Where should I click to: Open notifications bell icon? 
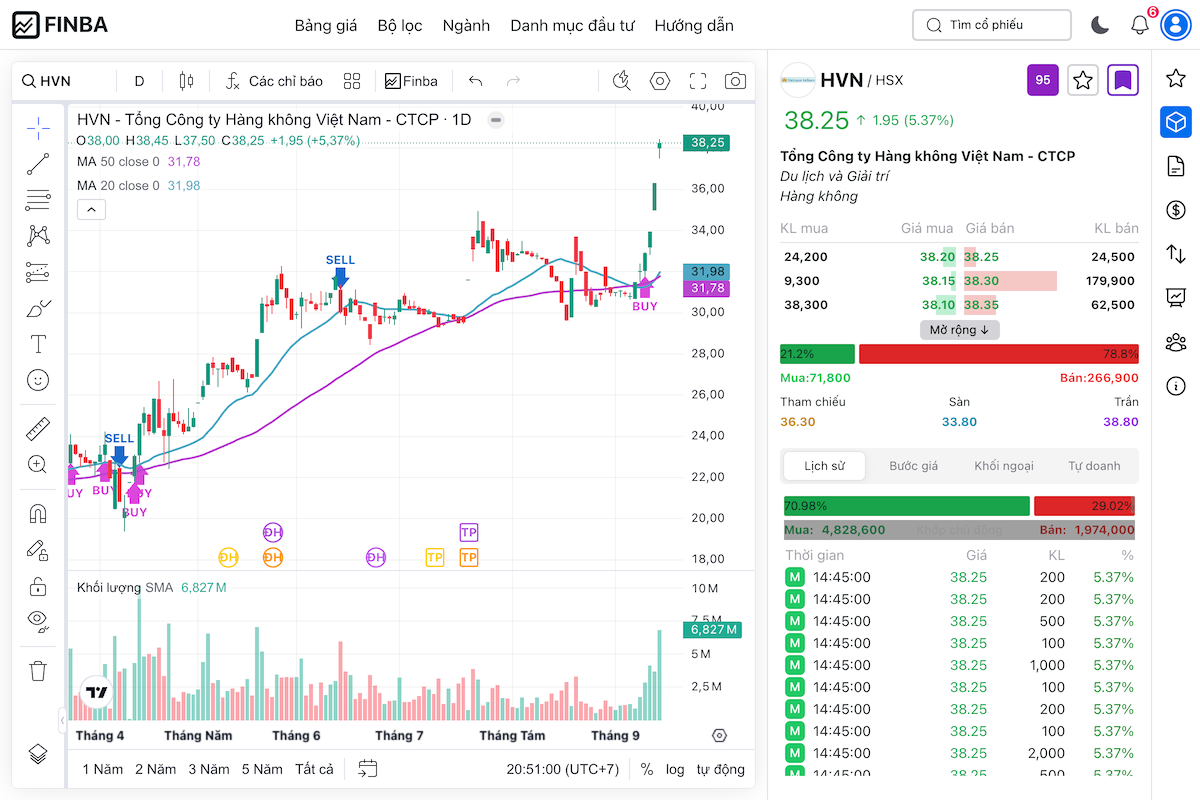pos(1139,25)
